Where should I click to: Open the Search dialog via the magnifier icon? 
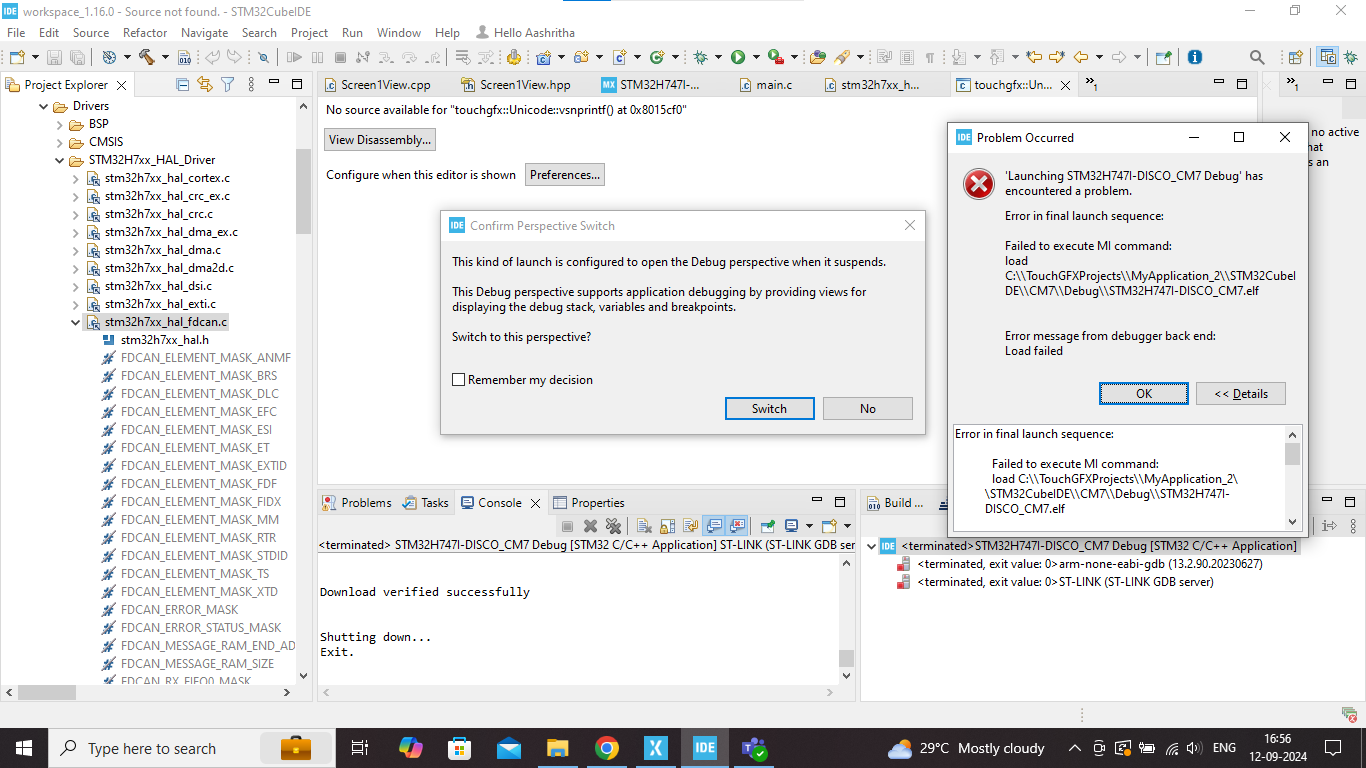pyautogui.click(x=1257, y=57)
